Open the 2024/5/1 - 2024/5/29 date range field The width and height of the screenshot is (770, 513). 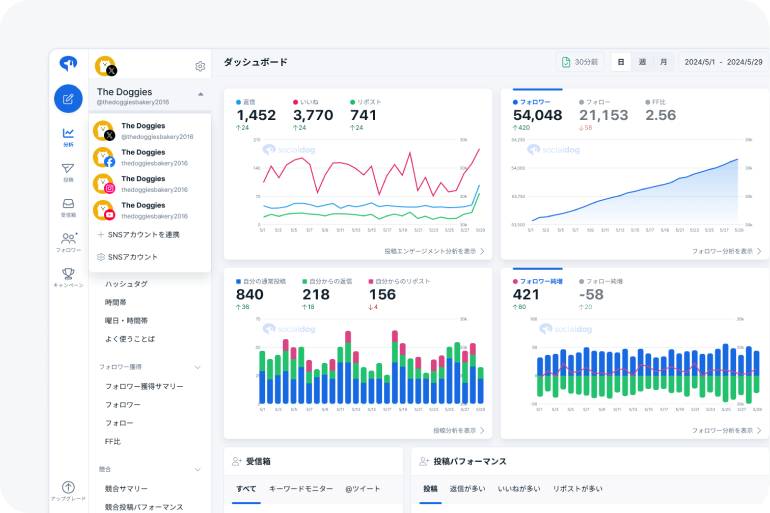coord(723,62)
